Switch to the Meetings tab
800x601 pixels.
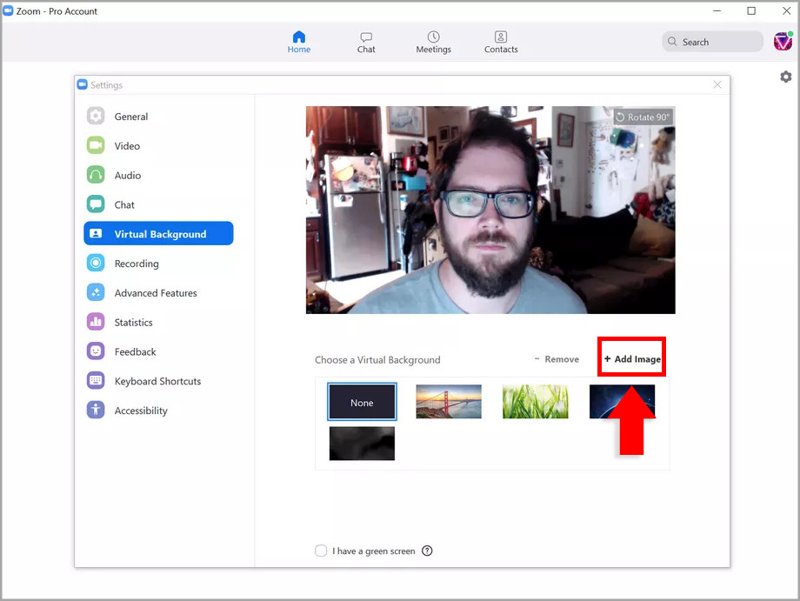[433, 42]
